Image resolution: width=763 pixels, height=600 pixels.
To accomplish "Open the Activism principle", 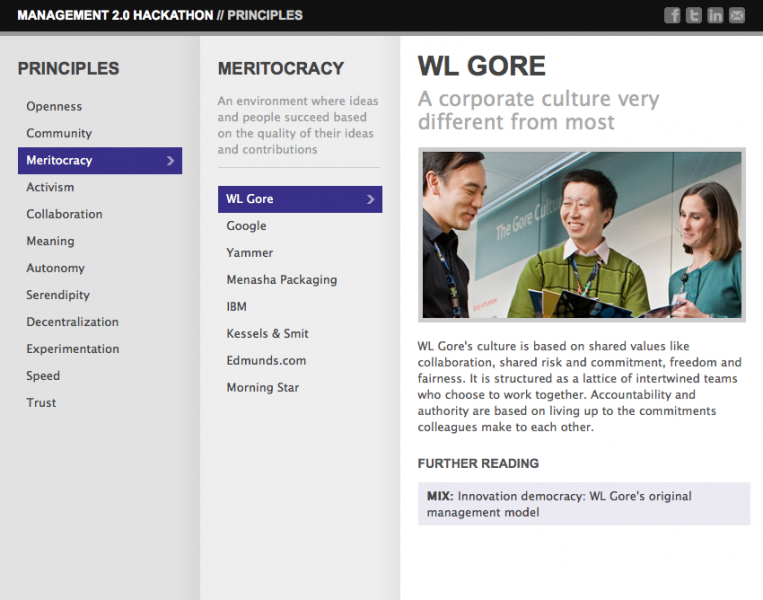I will (x=50, y=187).
